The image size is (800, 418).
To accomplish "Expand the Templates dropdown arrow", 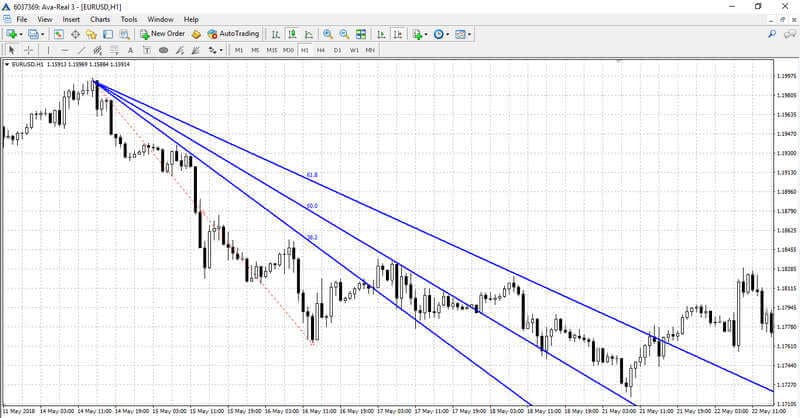I will pyautogui.click(x=469, y=35).
